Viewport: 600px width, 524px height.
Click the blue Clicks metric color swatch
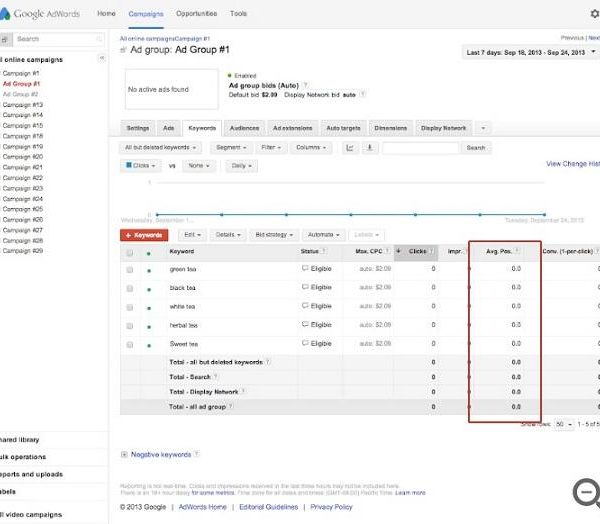click(x=127, y=165)
